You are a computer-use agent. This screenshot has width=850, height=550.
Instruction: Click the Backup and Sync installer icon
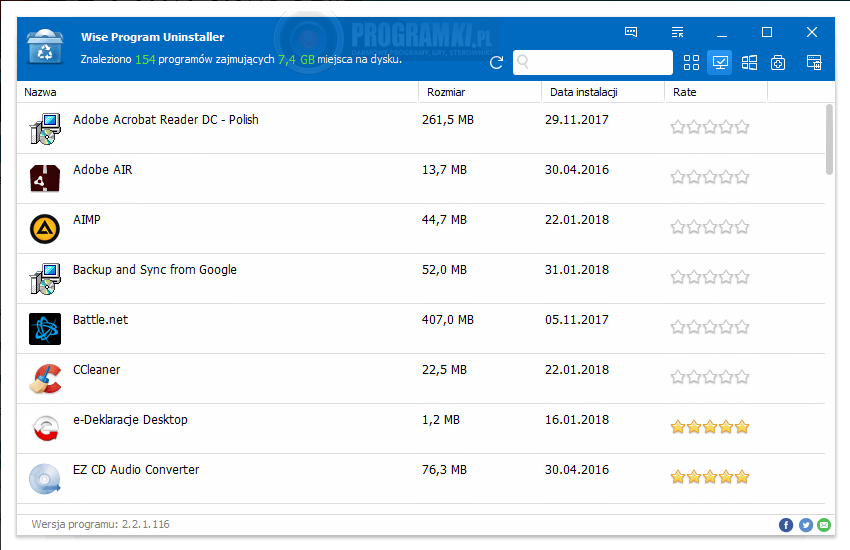tap(45, 279)
